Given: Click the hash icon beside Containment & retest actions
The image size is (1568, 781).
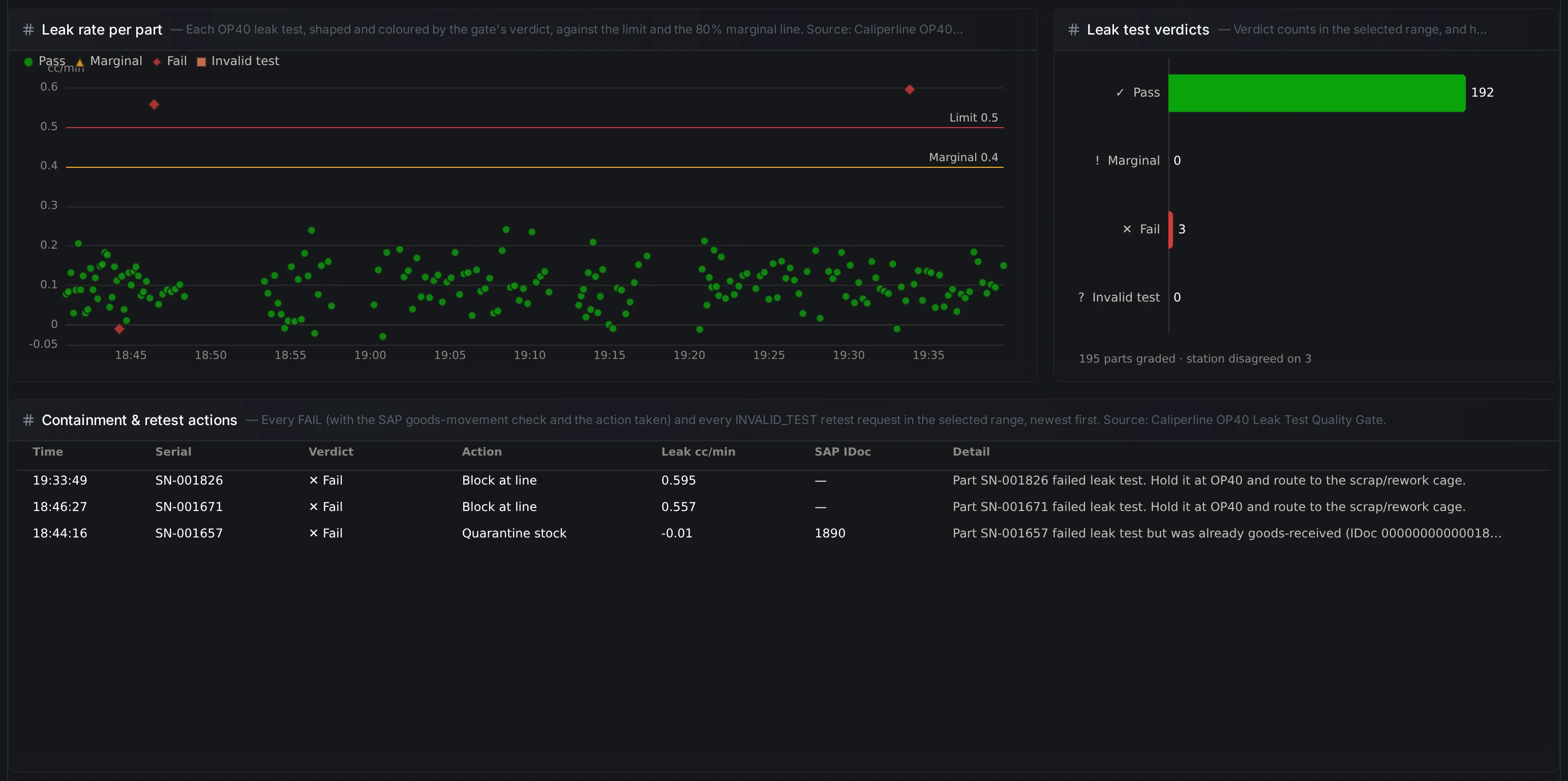Looking at the screenshot, I should tap(28, 420).
